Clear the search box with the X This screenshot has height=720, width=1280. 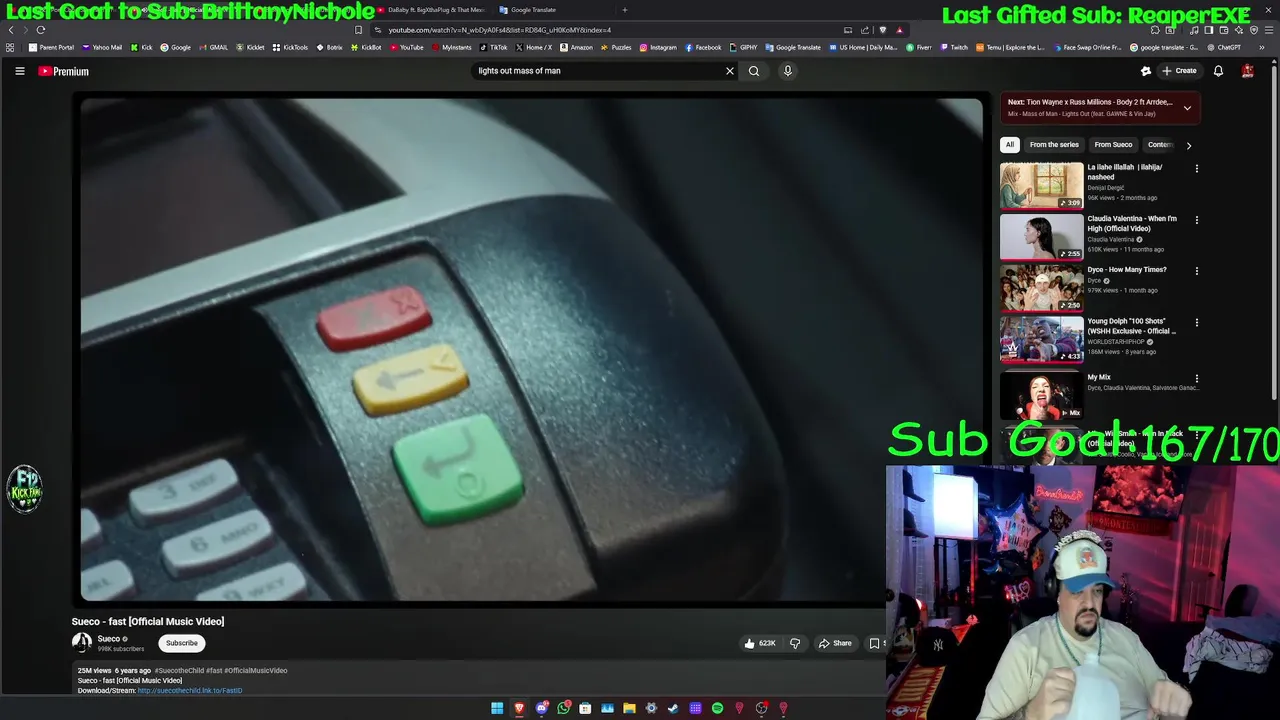[730, 71]
